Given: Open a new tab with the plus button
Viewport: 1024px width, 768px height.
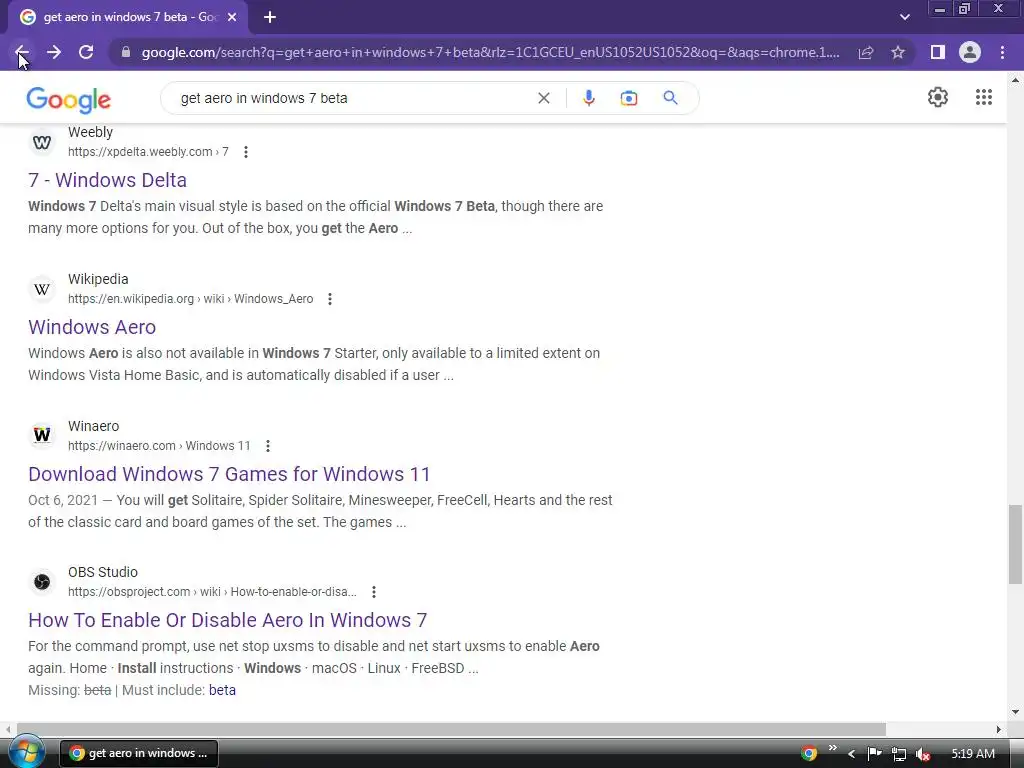Looking at the screenshot, I should (x=270, y=17).
